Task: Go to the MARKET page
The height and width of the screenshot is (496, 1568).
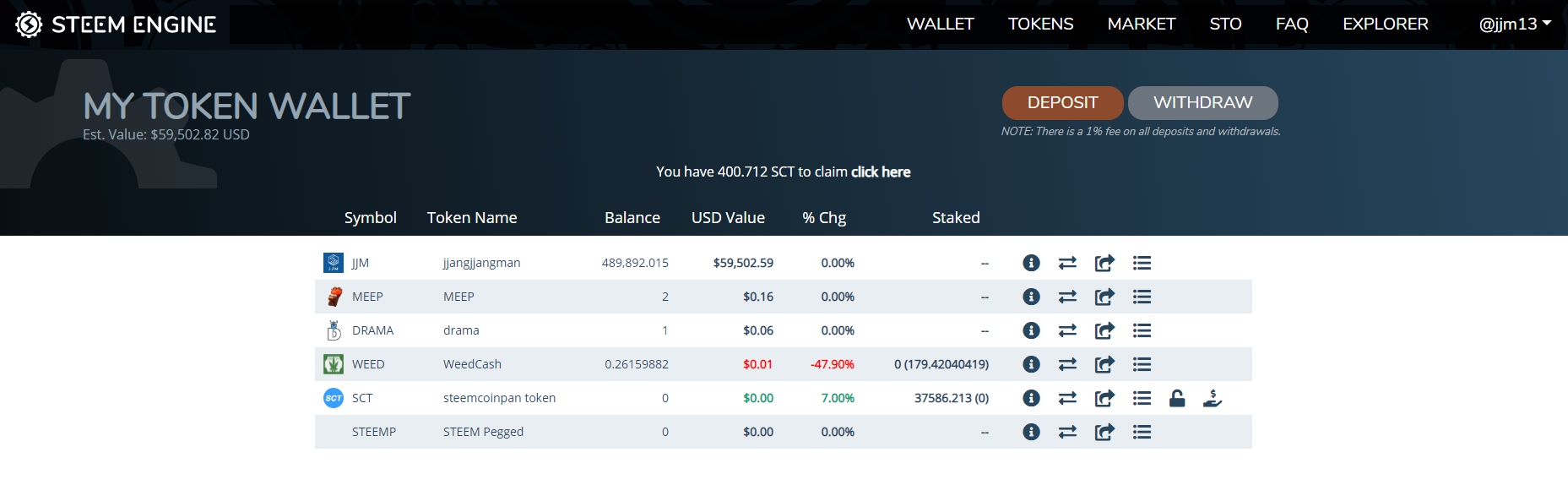Action: click(x=1141, y=24)
